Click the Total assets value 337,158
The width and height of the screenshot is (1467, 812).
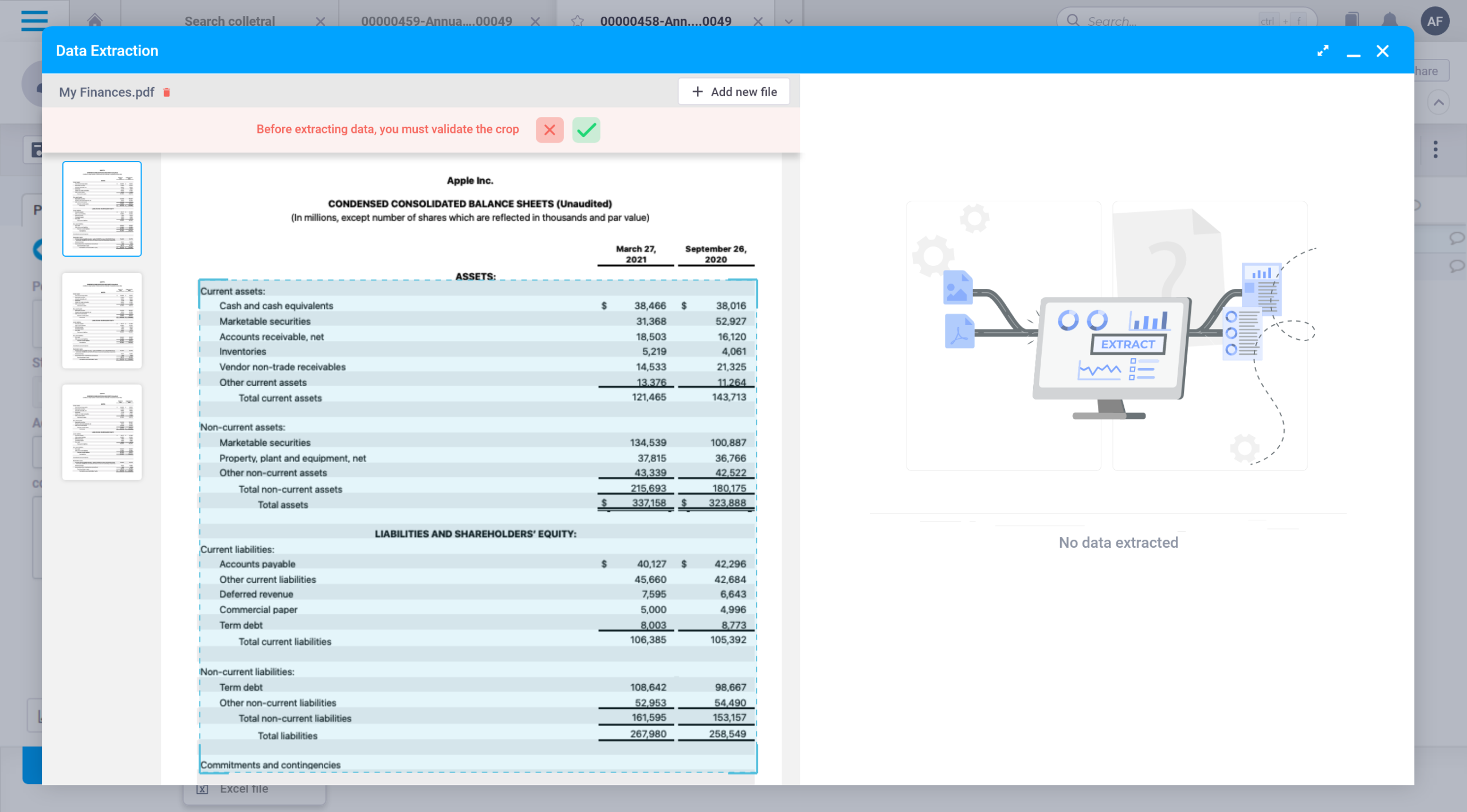tap(649, 503)
